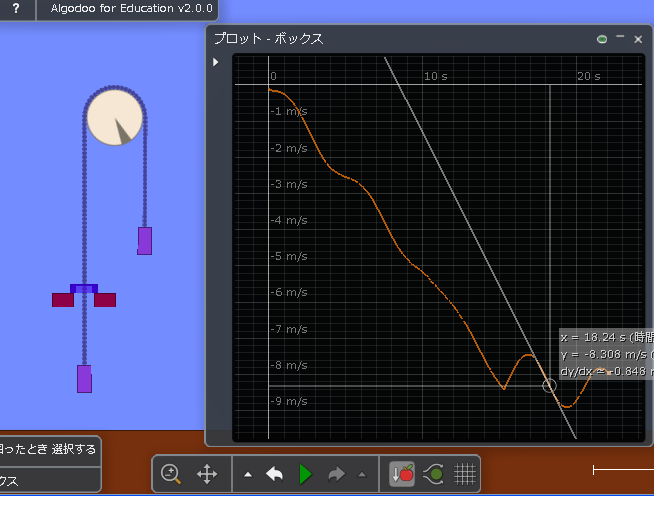Image resolution: width=654 pixels, height=505 pixels.
Task: Select the Pan/move view tool
Action: coord(207,474)
